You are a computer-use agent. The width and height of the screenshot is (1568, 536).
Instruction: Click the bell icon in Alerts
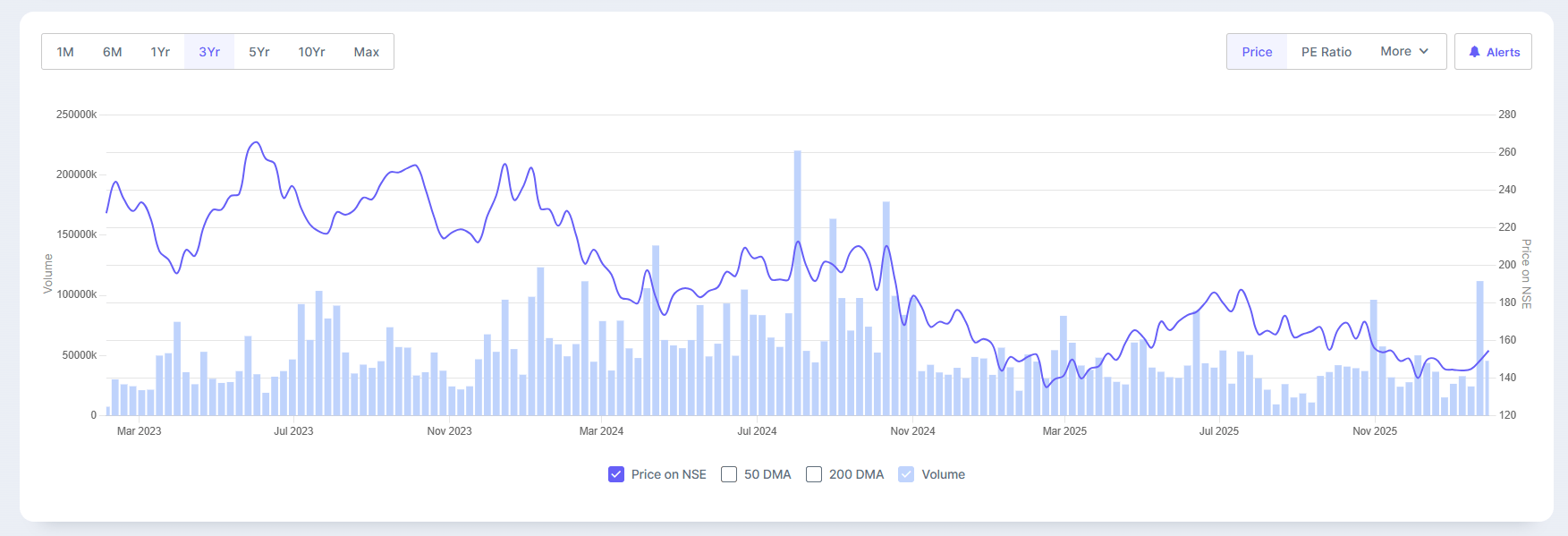tap(1474, 52)
